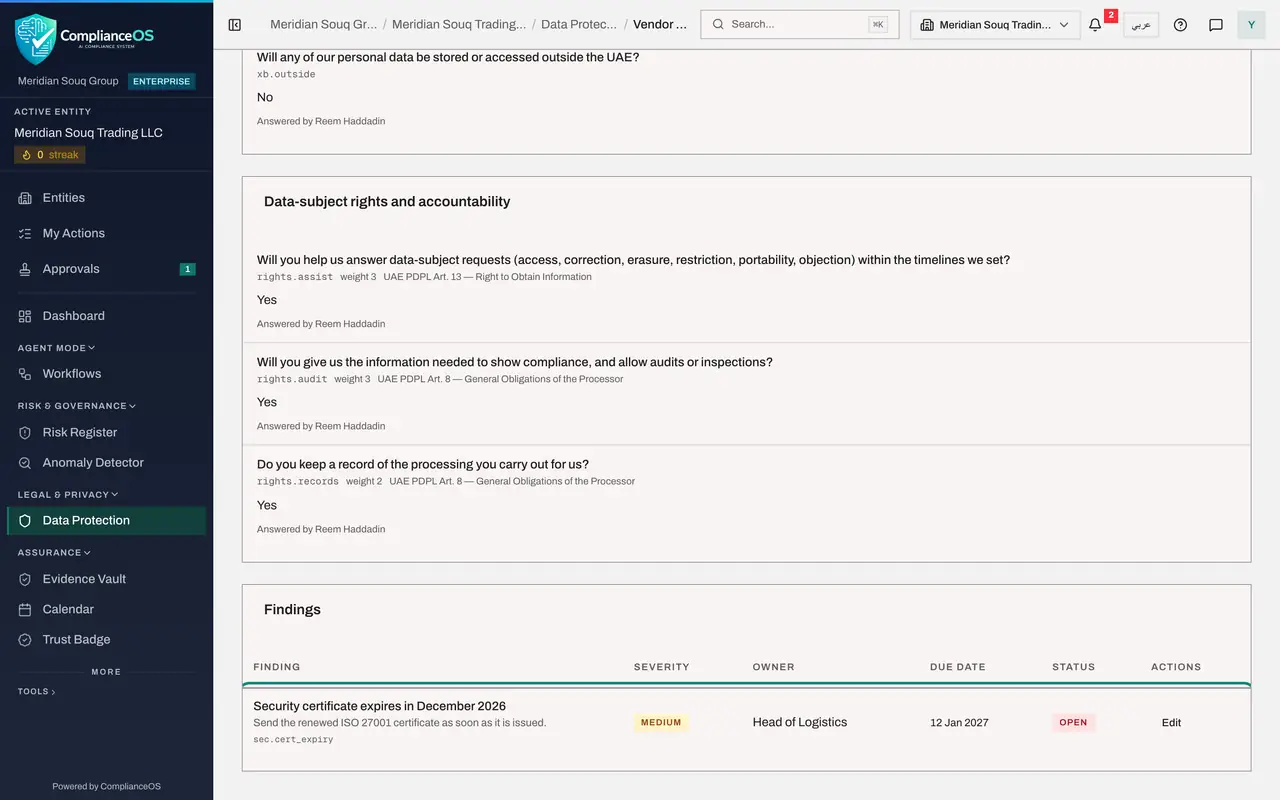Focus the Search input field
The image size is (1280, 800).
click(799, 25)
